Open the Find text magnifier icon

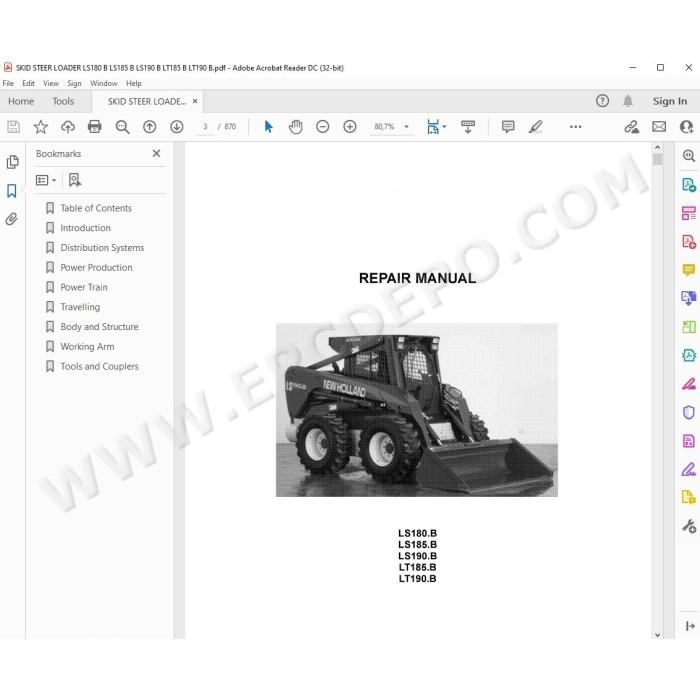[x=122, y=127]
